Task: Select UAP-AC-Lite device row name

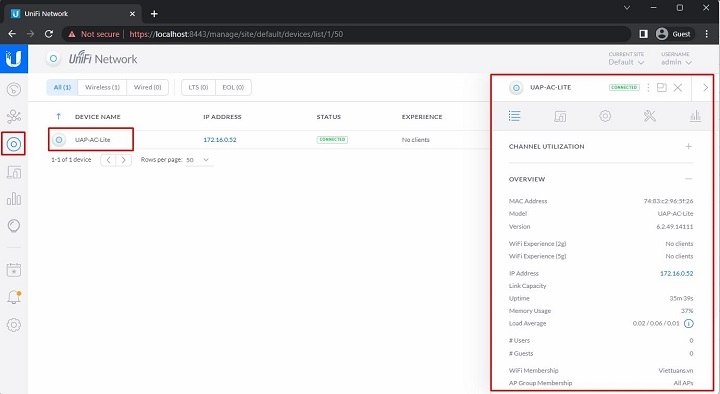Action: coord(93,140)
